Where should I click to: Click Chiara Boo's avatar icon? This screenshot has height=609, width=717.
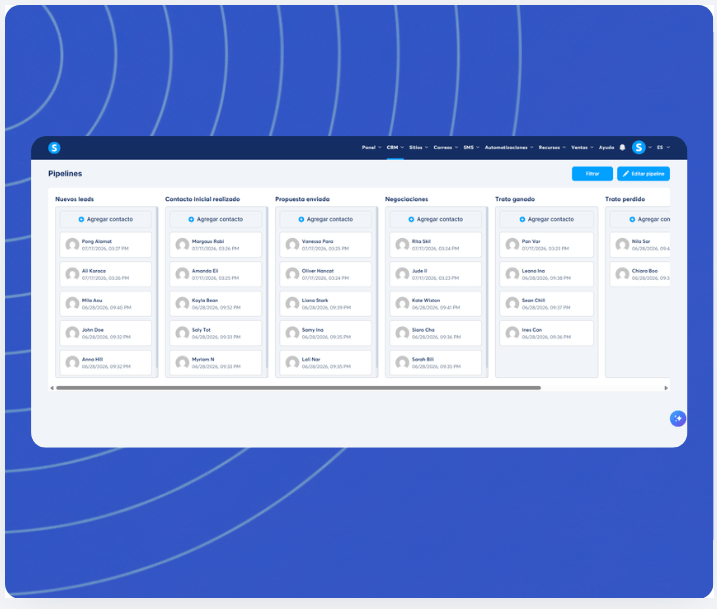(622, 274)
